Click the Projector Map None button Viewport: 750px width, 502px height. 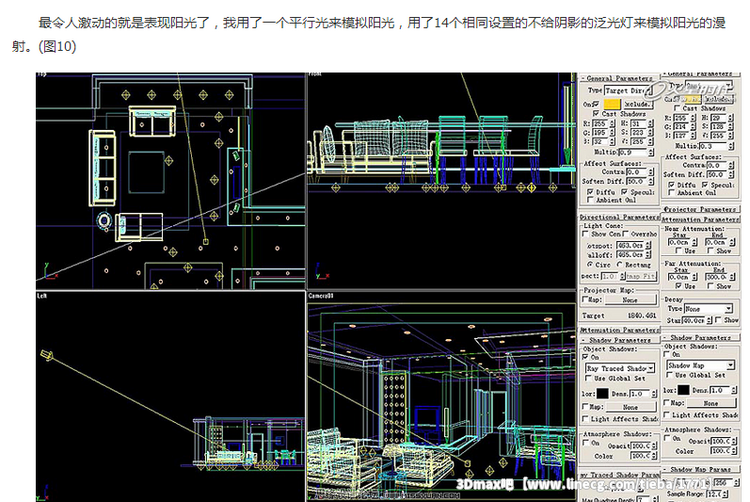pyautogui.click(x=630, y=300)
